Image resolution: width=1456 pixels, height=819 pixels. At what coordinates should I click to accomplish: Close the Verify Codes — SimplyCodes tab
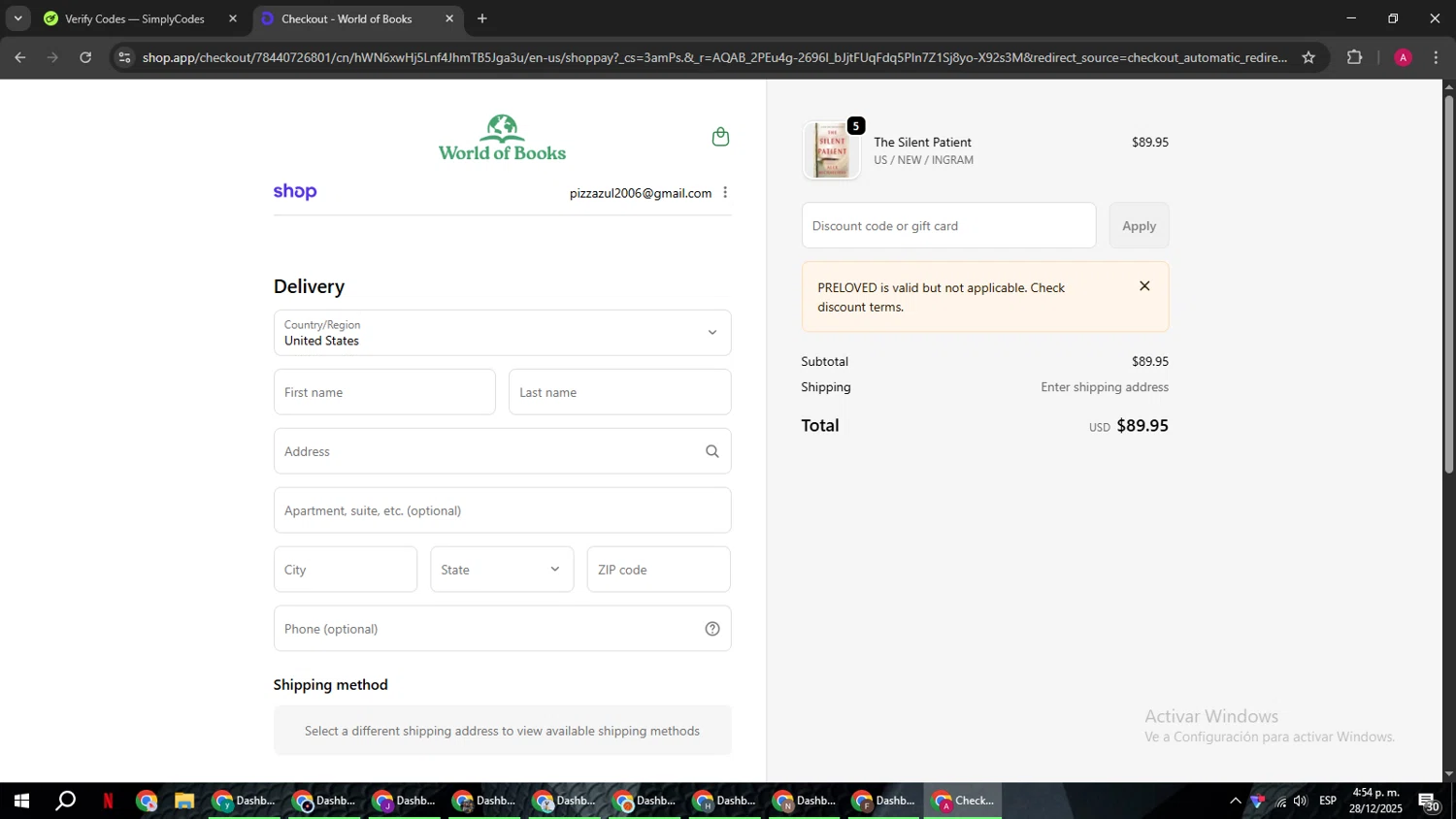233,18
